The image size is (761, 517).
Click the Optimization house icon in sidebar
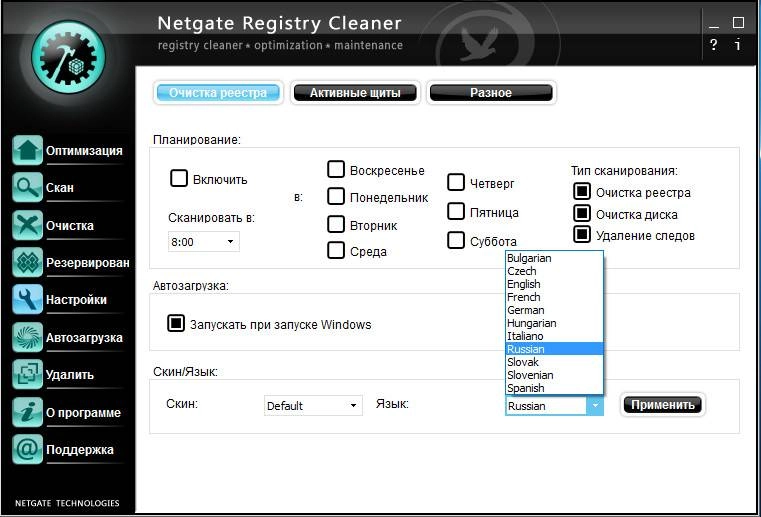[x=27, y=150]
